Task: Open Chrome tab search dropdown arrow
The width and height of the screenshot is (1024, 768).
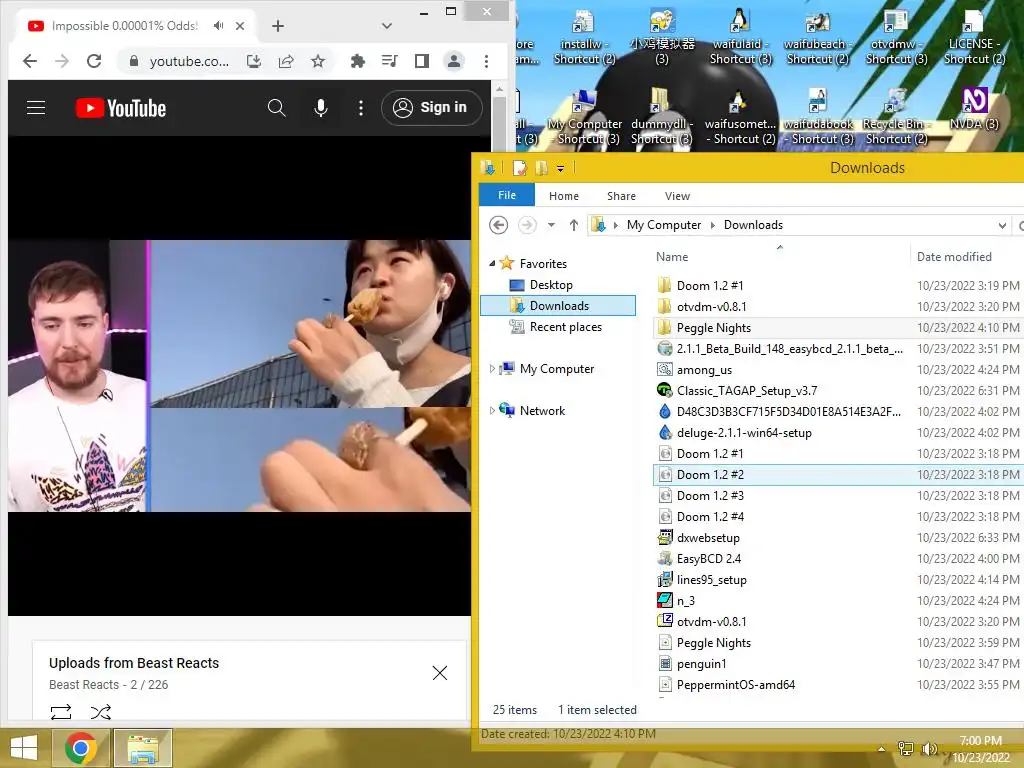Action: 387,26
